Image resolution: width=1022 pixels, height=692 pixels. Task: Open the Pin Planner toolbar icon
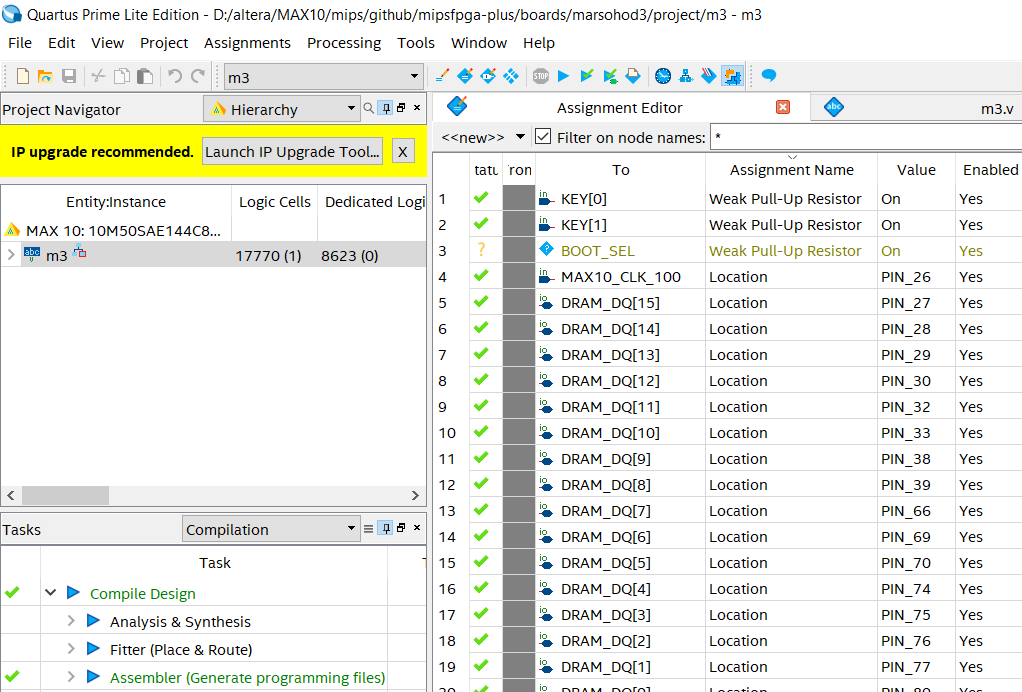(x=488, y=76)
